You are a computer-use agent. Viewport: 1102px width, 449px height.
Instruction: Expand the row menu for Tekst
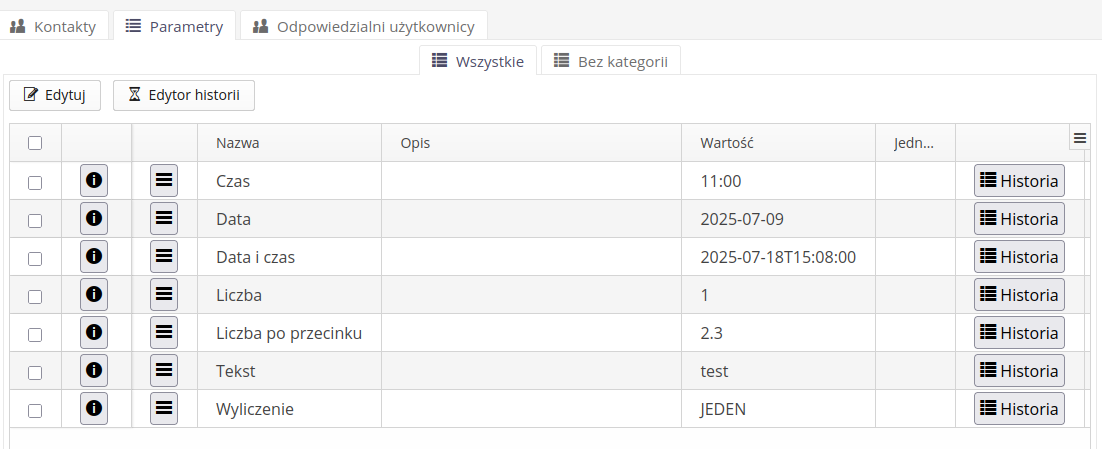coord(164,371)
